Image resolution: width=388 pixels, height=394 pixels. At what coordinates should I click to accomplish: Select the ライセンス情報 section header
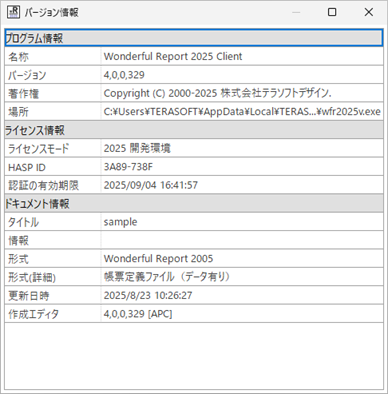[x=194, y=130]
